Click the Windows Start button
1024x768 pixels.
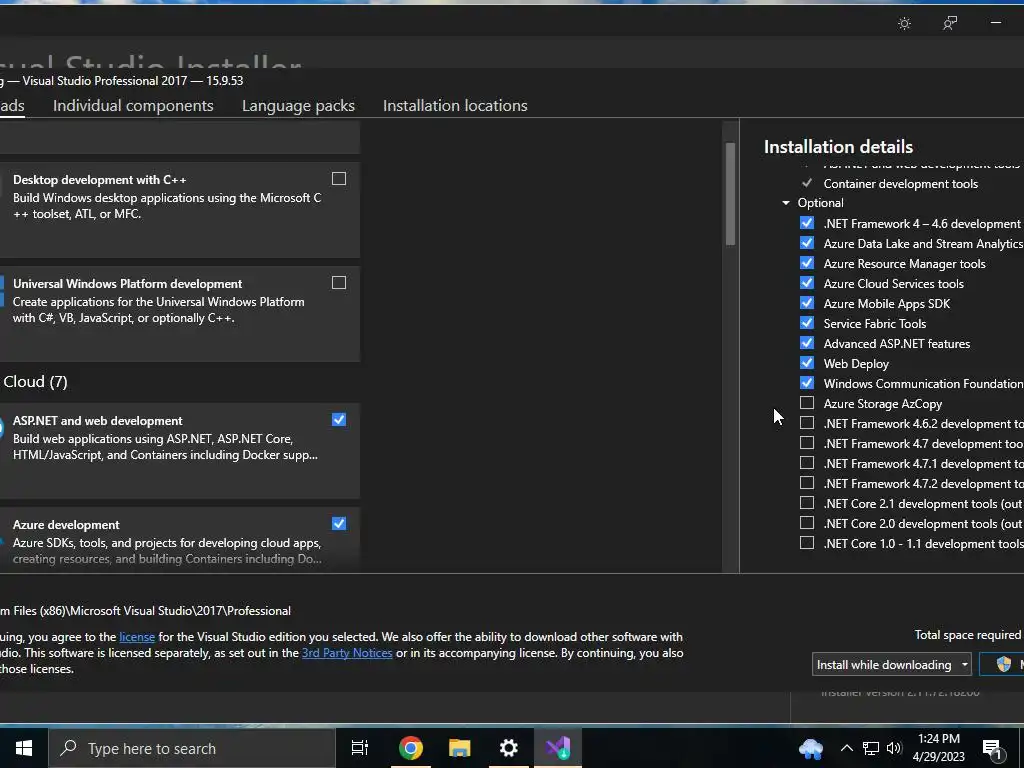[x=24, y=748]
